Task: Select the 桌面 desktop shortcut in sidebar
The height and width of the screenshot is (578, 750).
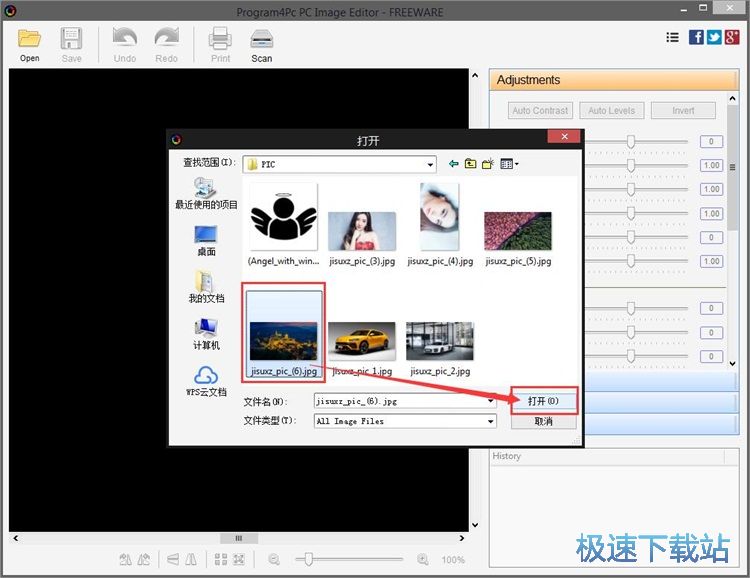Action: (206, 240)
